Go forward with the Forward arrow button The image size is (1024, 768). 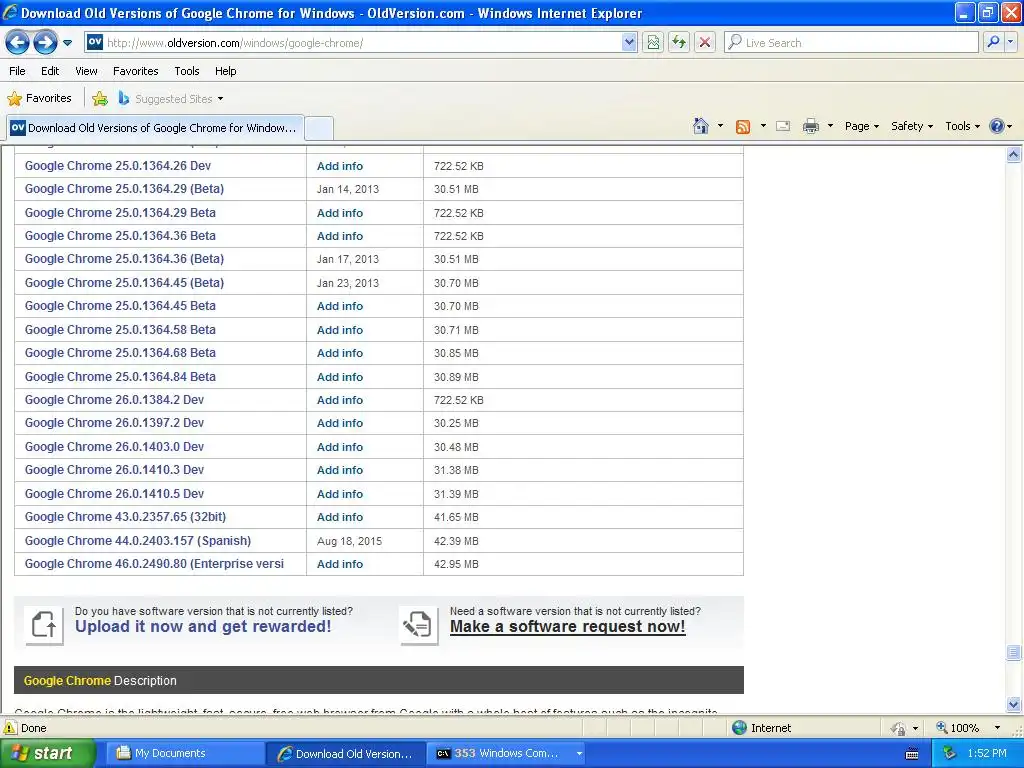click(45, 43)
